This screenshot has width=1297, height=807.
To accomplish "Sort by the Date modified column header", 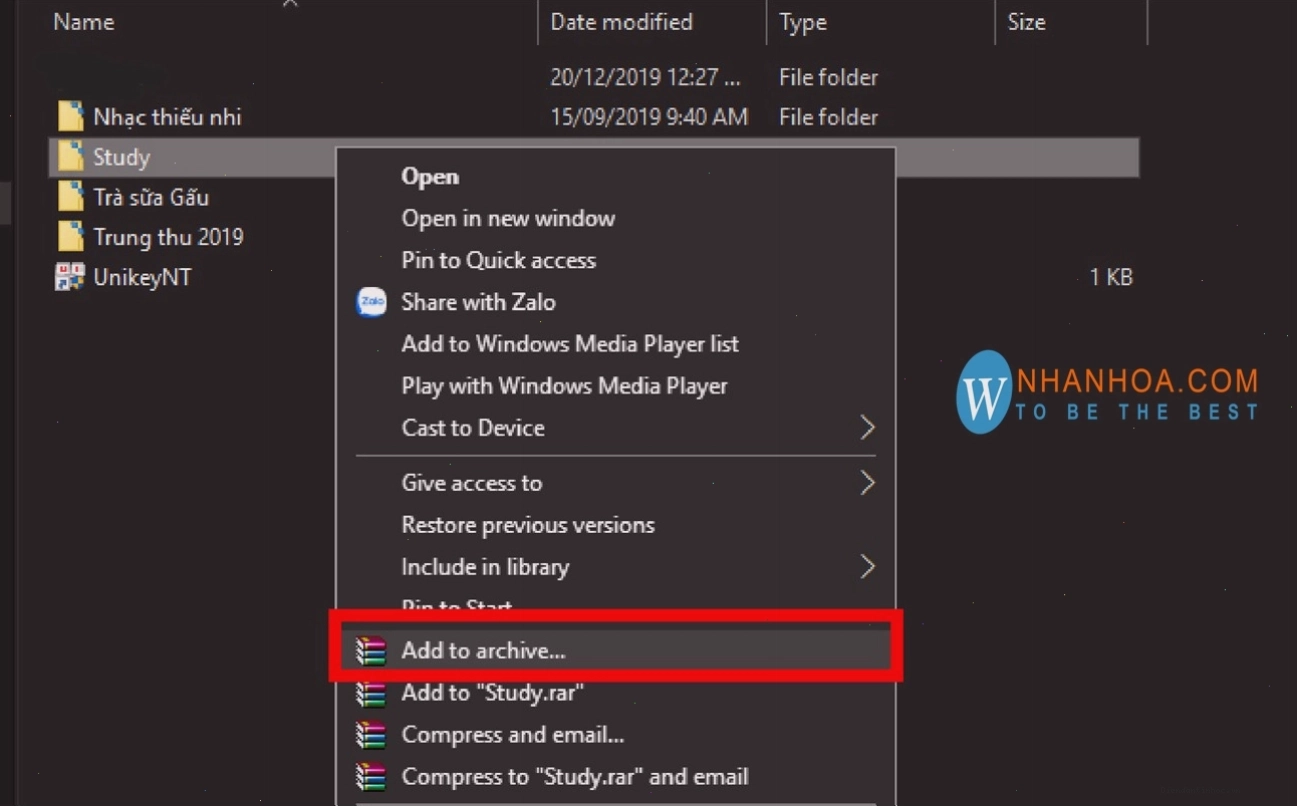I will click(x=621, y=22).
